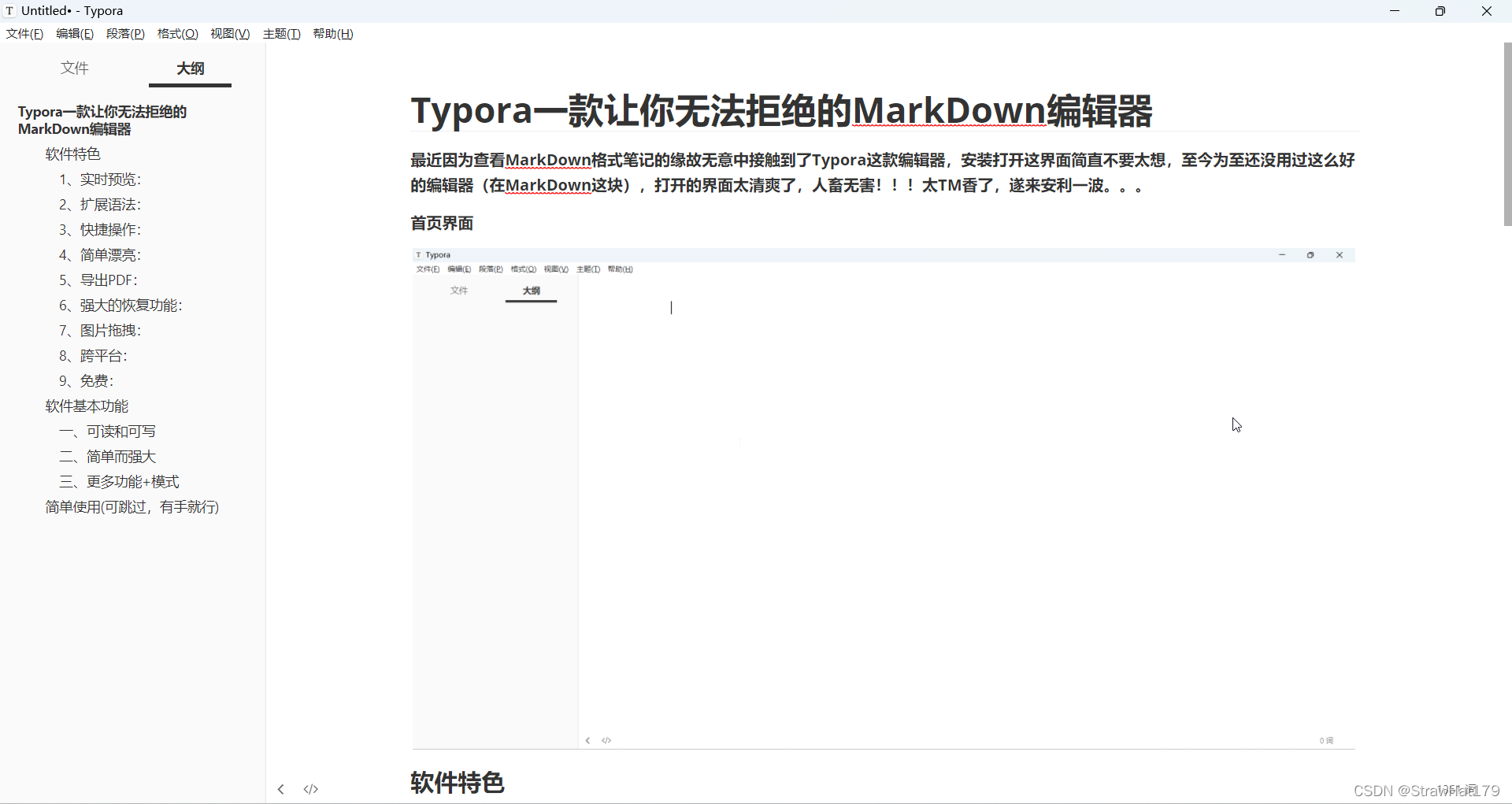Image resolution: width=1512 pixels, height=804 pixels.
Task: Open the 主题(T) menu
Action: 282,34
